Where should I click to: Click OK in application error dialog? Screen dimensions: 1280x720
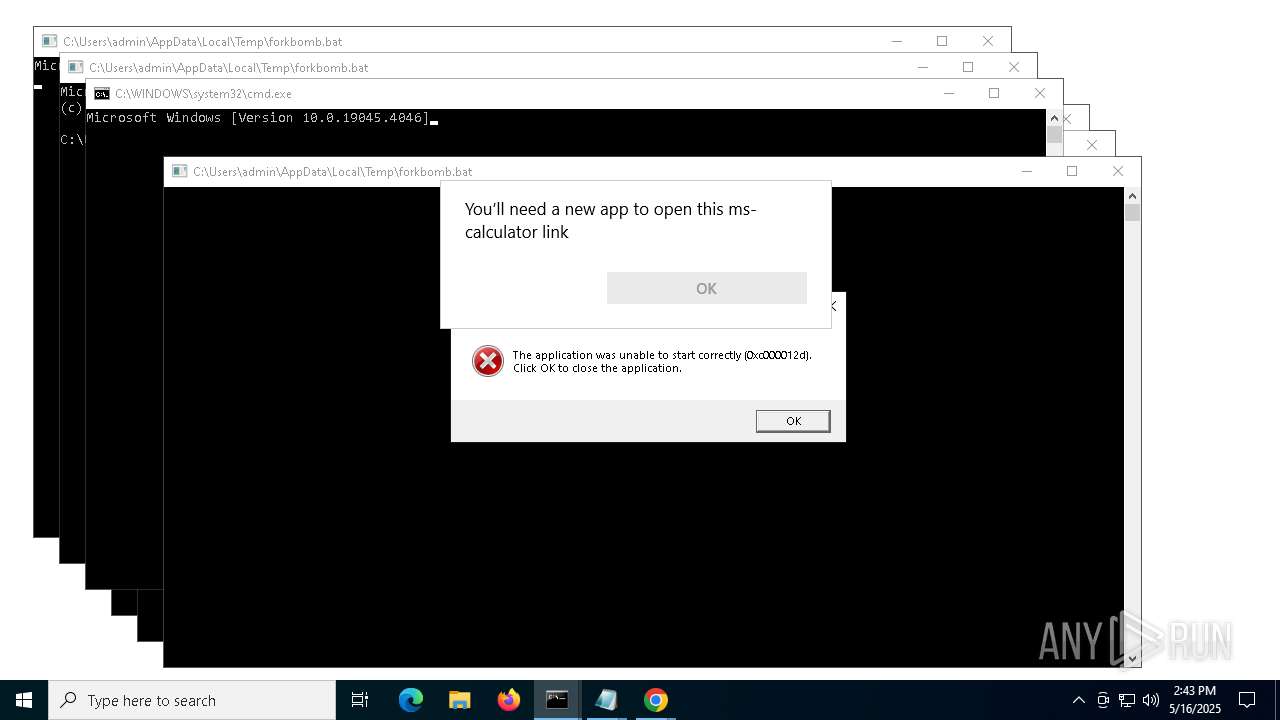793,421
